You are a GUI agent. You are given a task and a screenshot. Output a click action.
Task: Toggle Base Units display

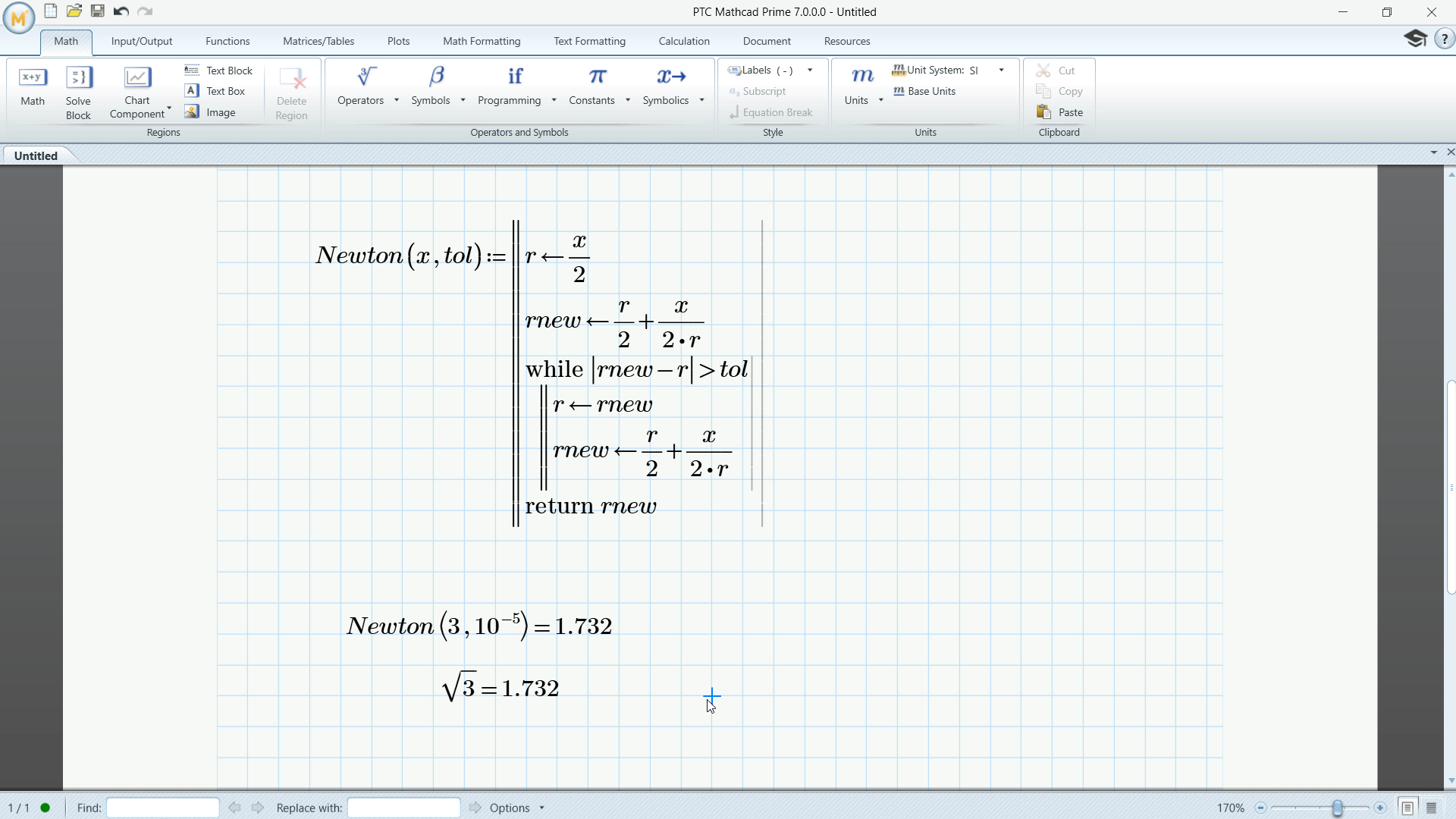924,91
